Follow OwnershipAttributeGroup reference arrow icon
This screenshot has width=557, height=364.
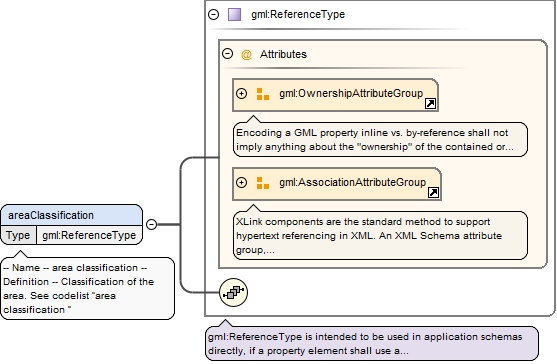tap(430, 104)
